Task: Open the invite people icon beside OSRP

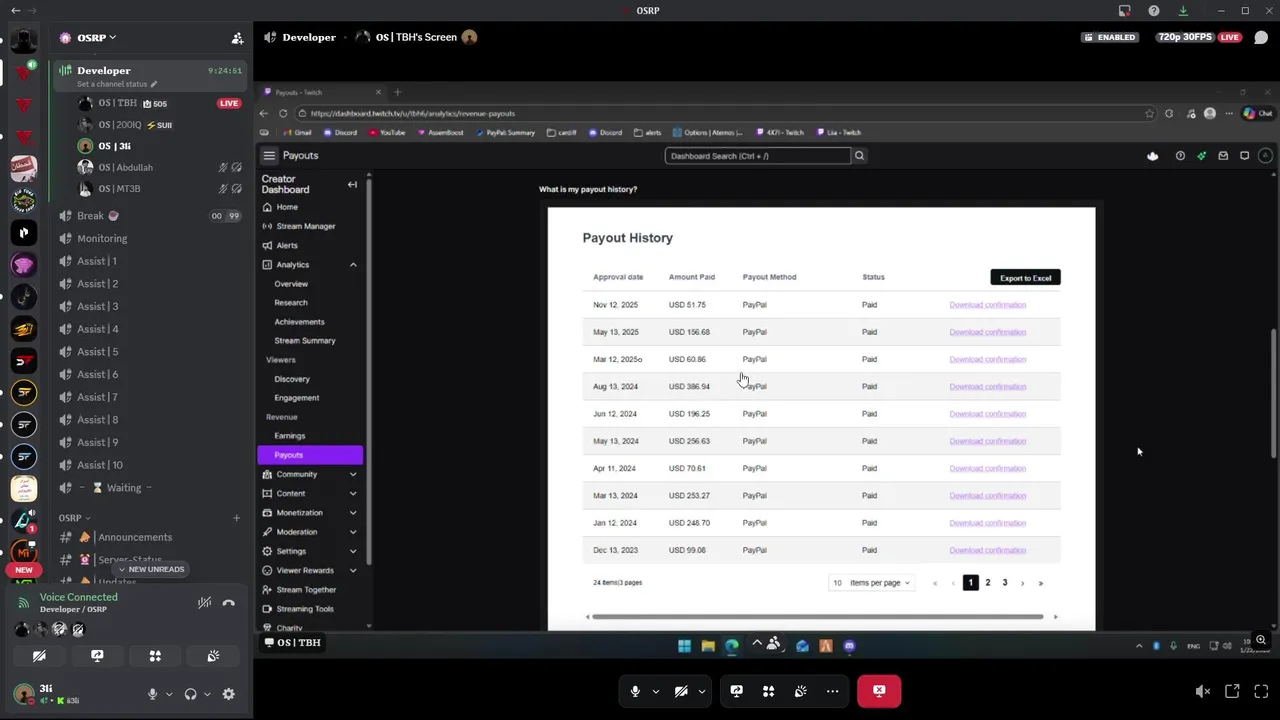Action: [237, 38]
